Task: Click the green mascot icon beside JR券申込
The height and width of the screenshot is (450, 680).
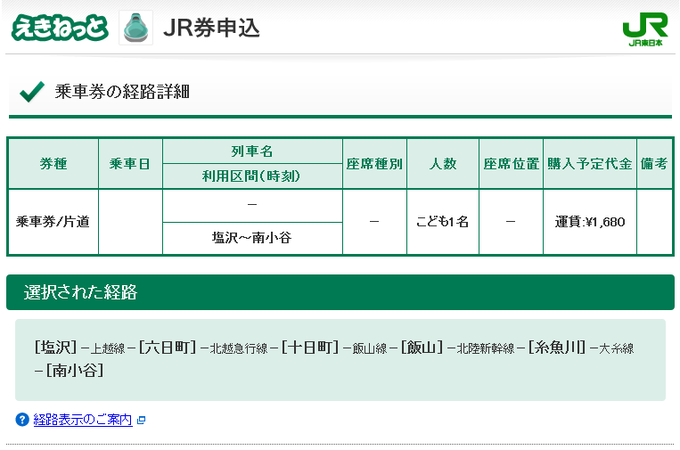Action: point(136,27)
